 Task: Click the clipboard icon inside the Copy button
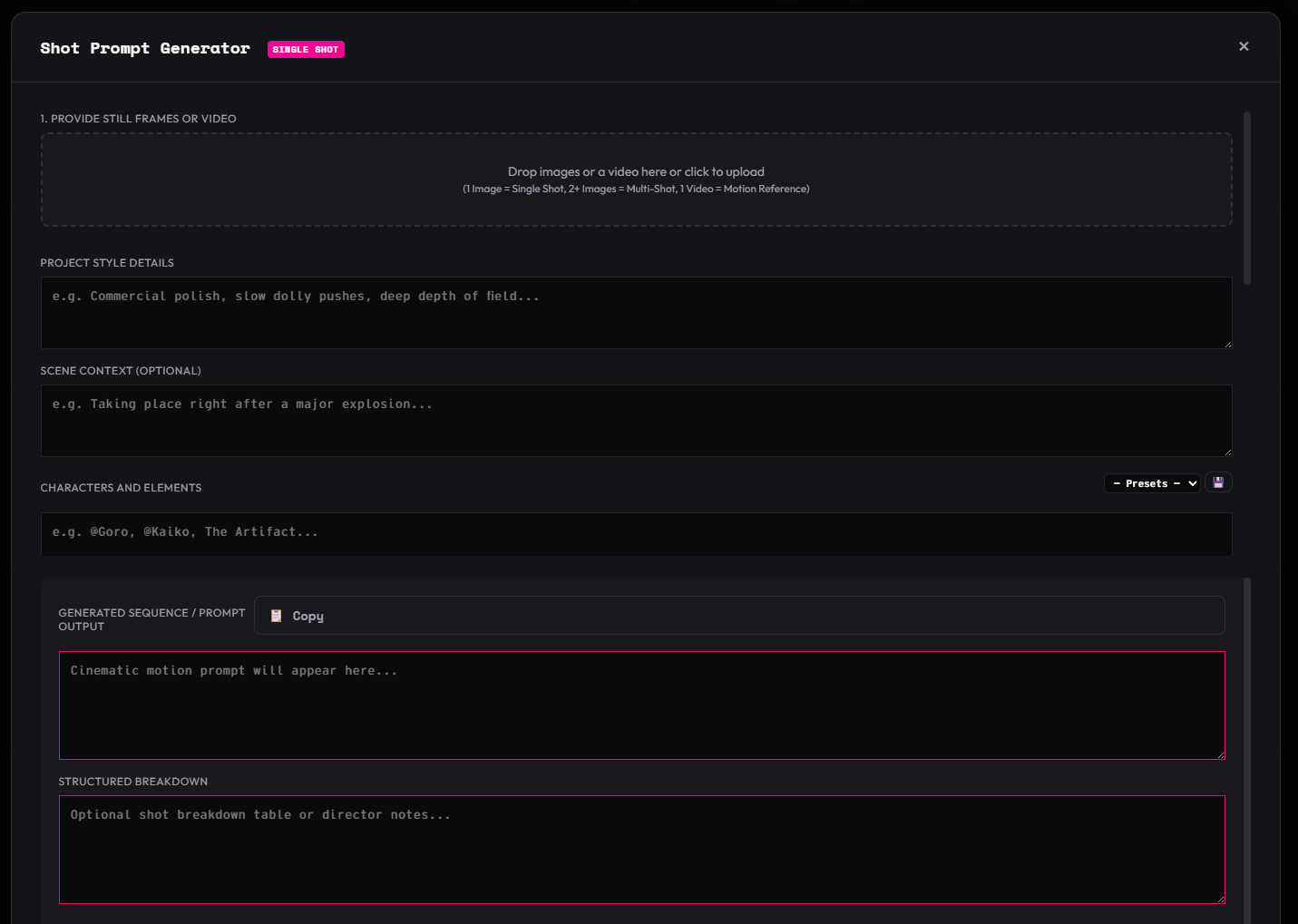[276, 615]
